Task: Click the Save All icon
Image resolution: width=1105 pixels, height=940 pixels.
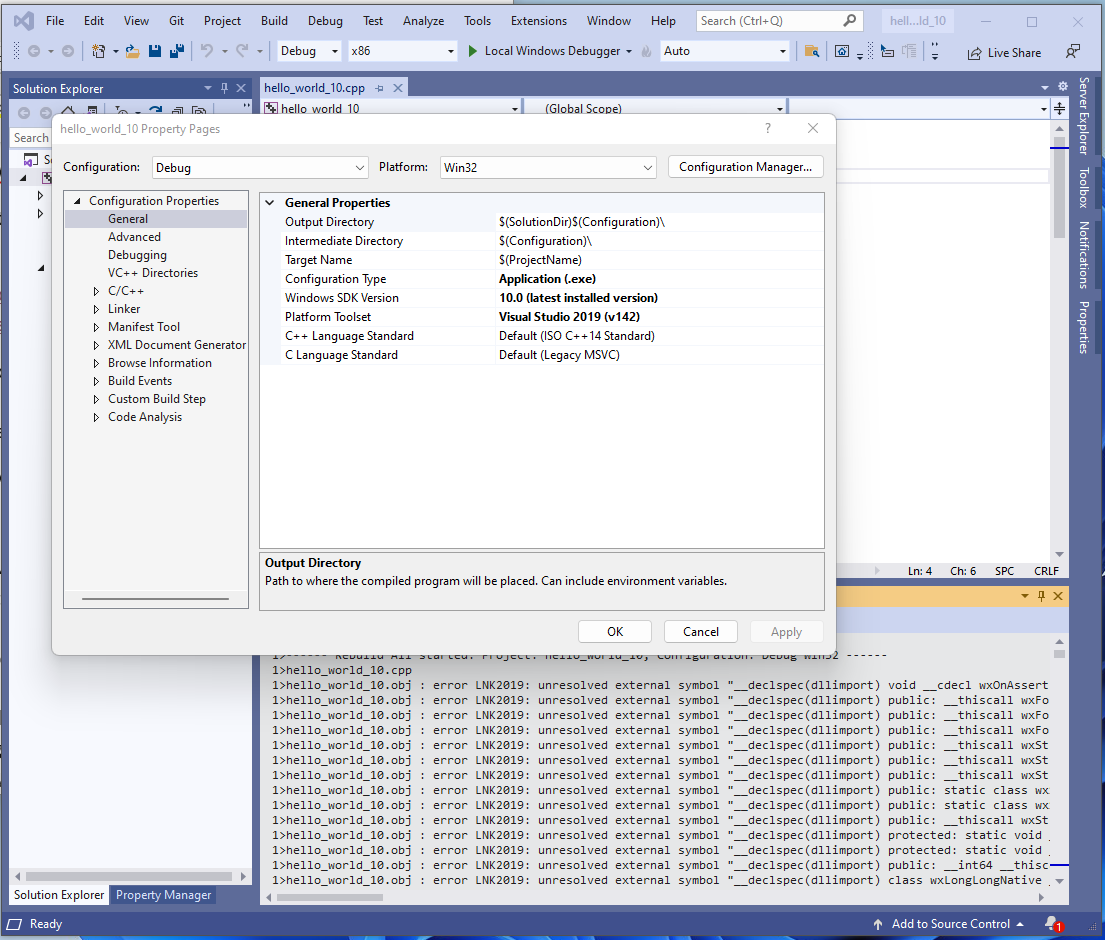Action: (177, 51)
